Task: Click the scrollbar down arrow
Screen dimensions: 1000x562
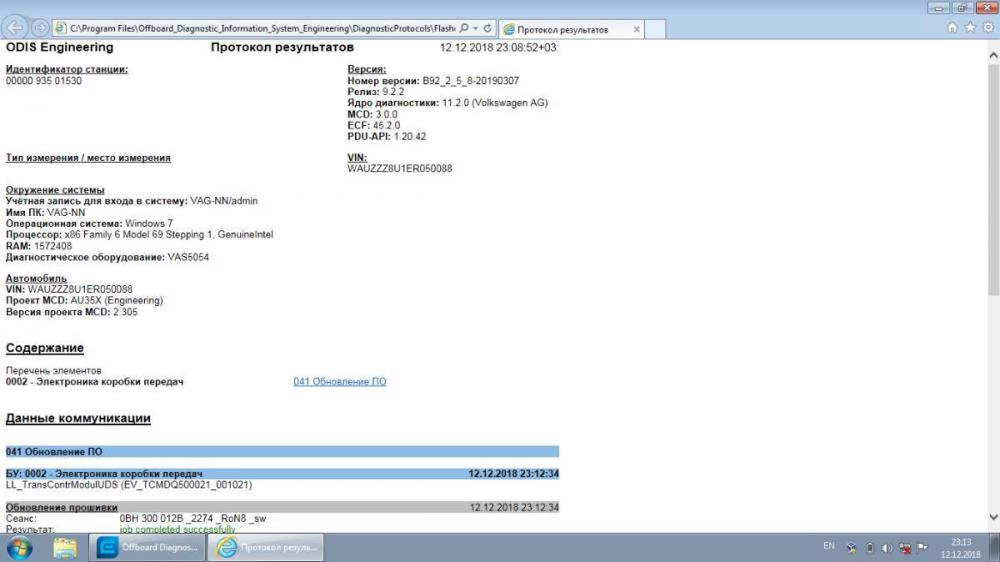Action: [992, 517]
